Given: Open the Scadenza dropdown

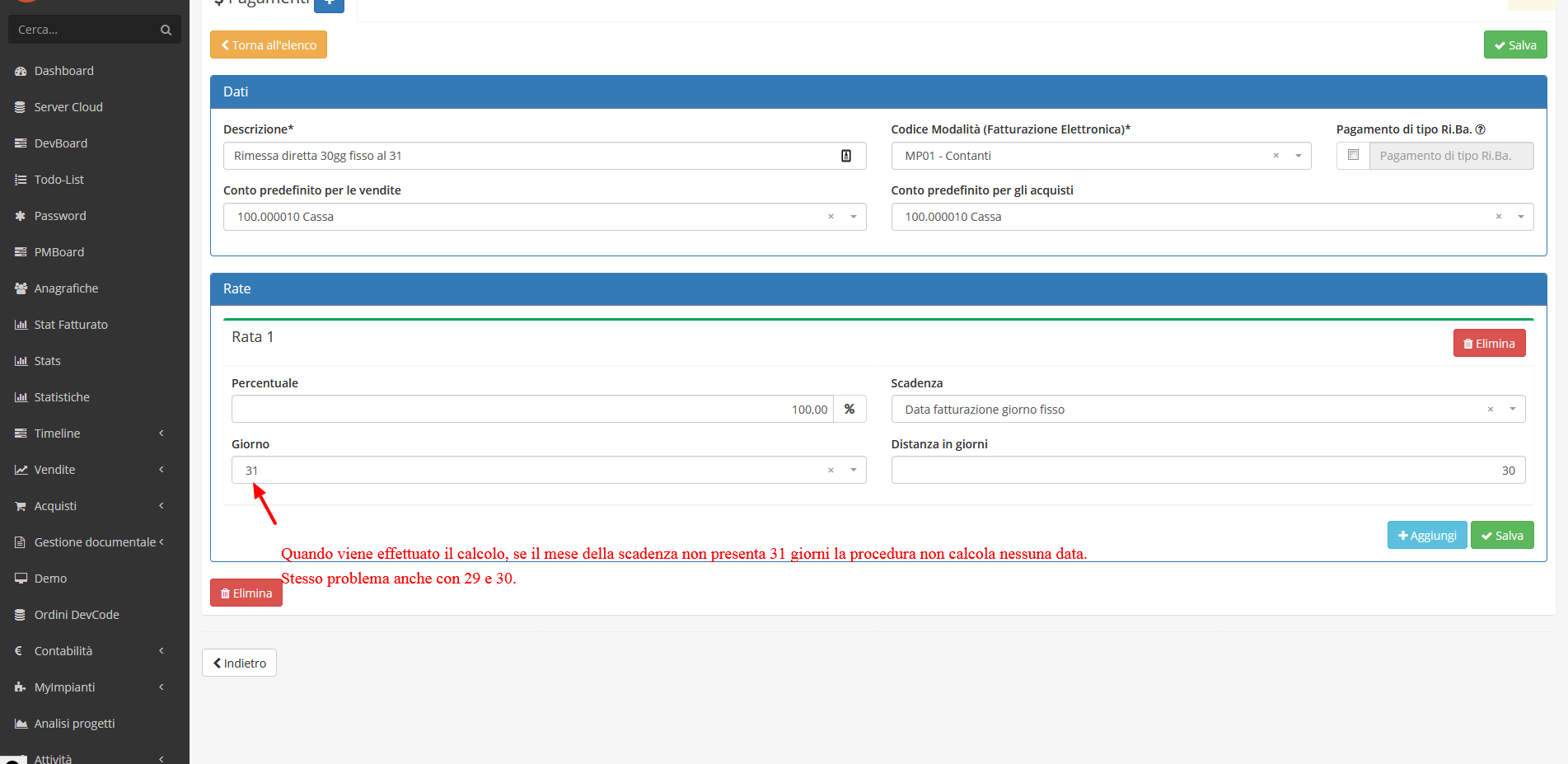Looking at the screenshot, I should (x=1512, y=408).
